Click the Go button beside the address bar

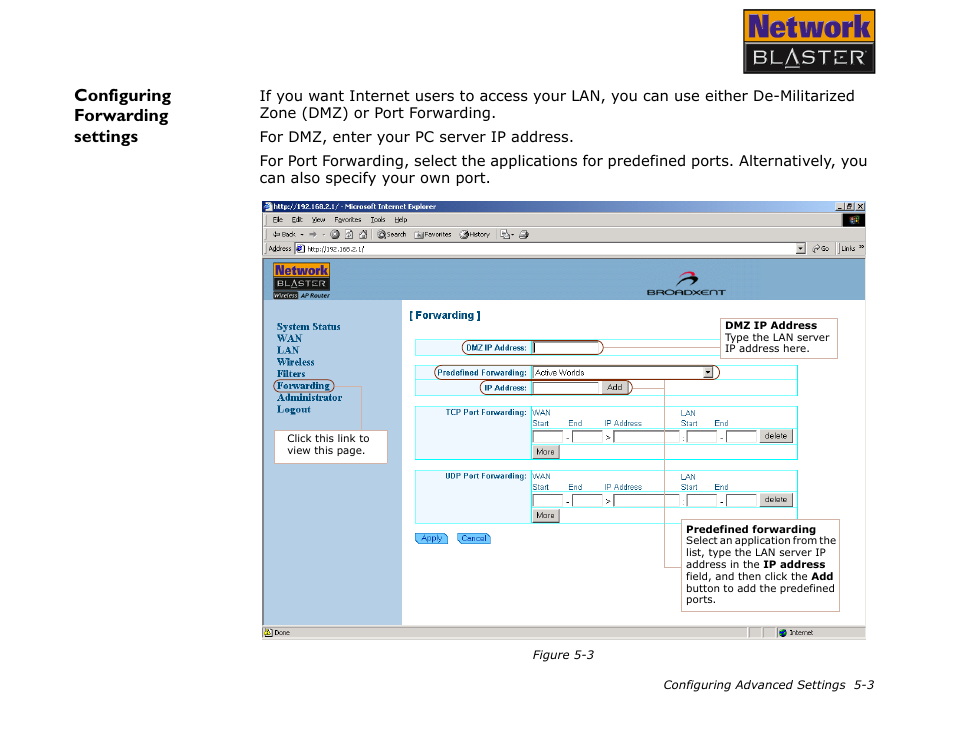click(821, 249)
